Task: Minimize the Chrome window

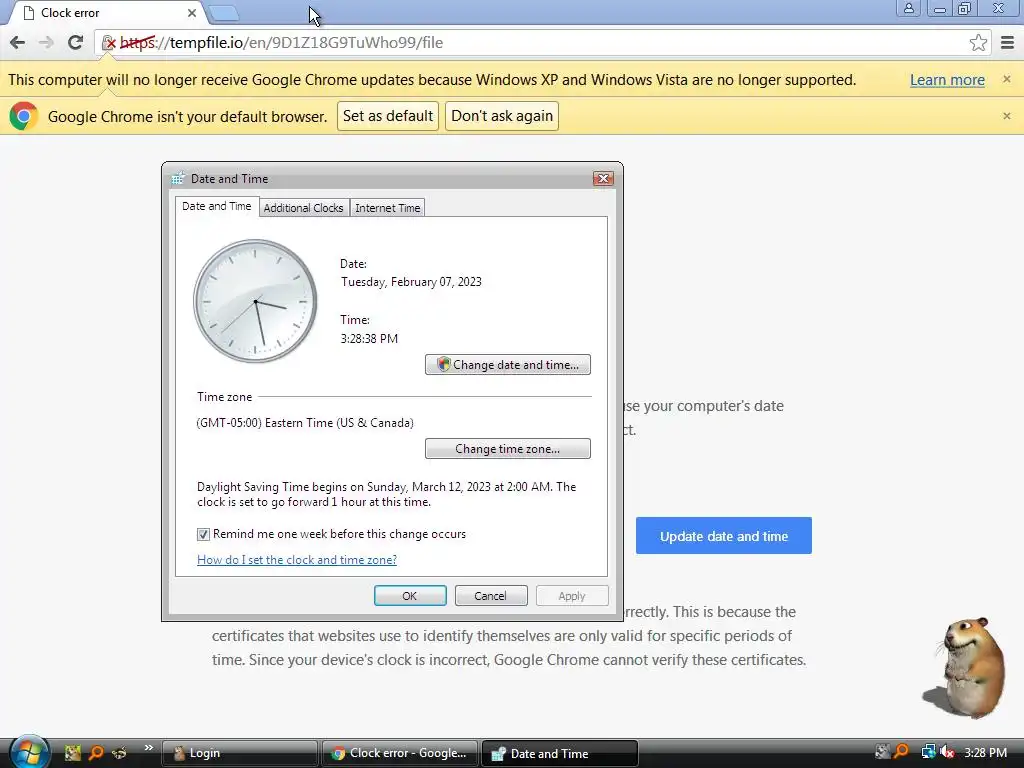Action: point(939,8)
